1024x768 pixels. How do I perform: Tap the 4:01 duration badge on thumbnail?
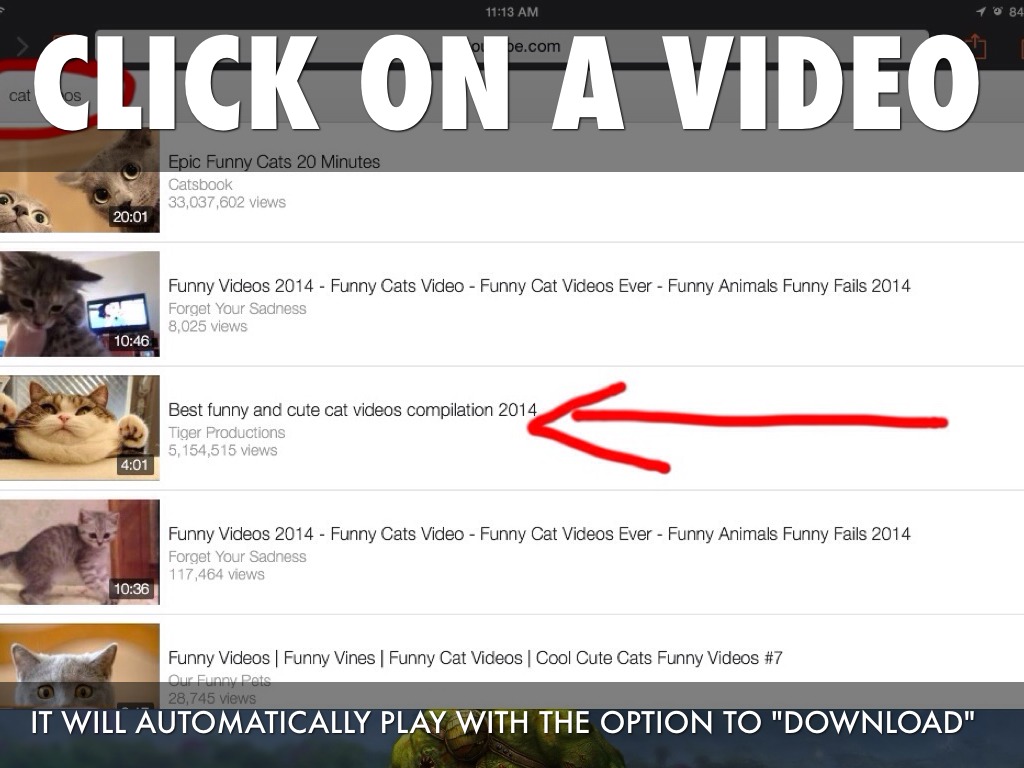point(133,465)
